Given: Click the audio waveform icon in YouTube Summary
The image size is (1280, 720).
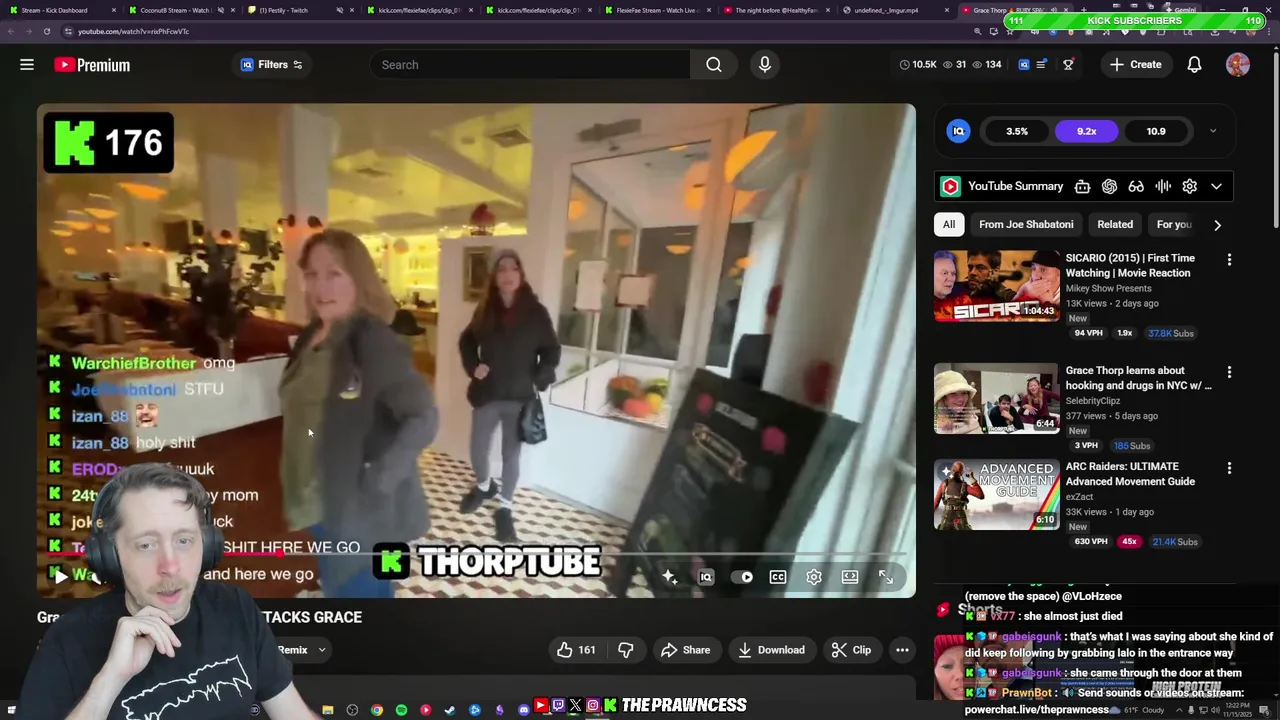Looking at the screenshot, I should click(1163, 186).
